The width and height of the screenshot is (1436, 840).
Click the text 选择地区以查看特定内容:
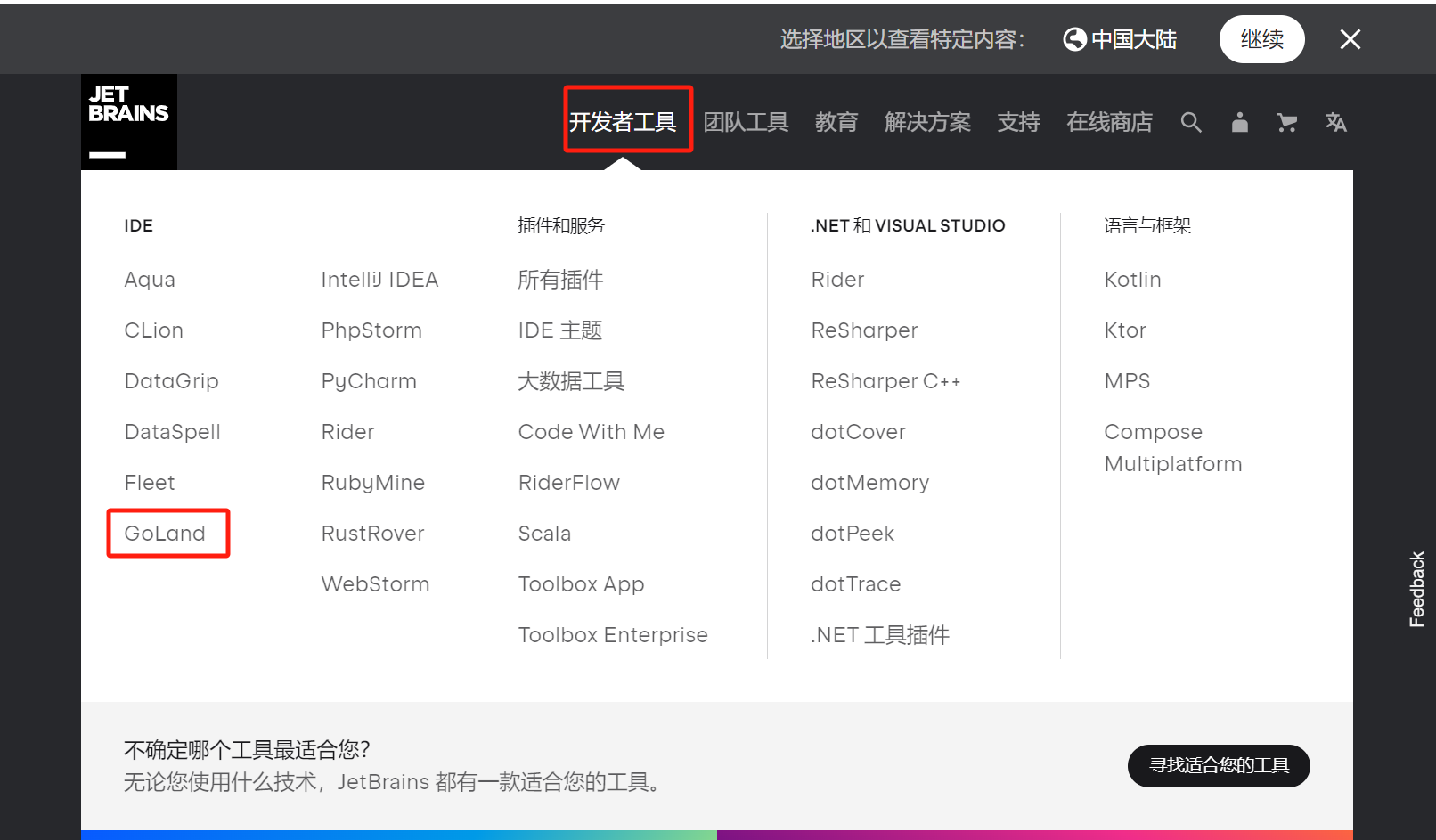point(903,39)
